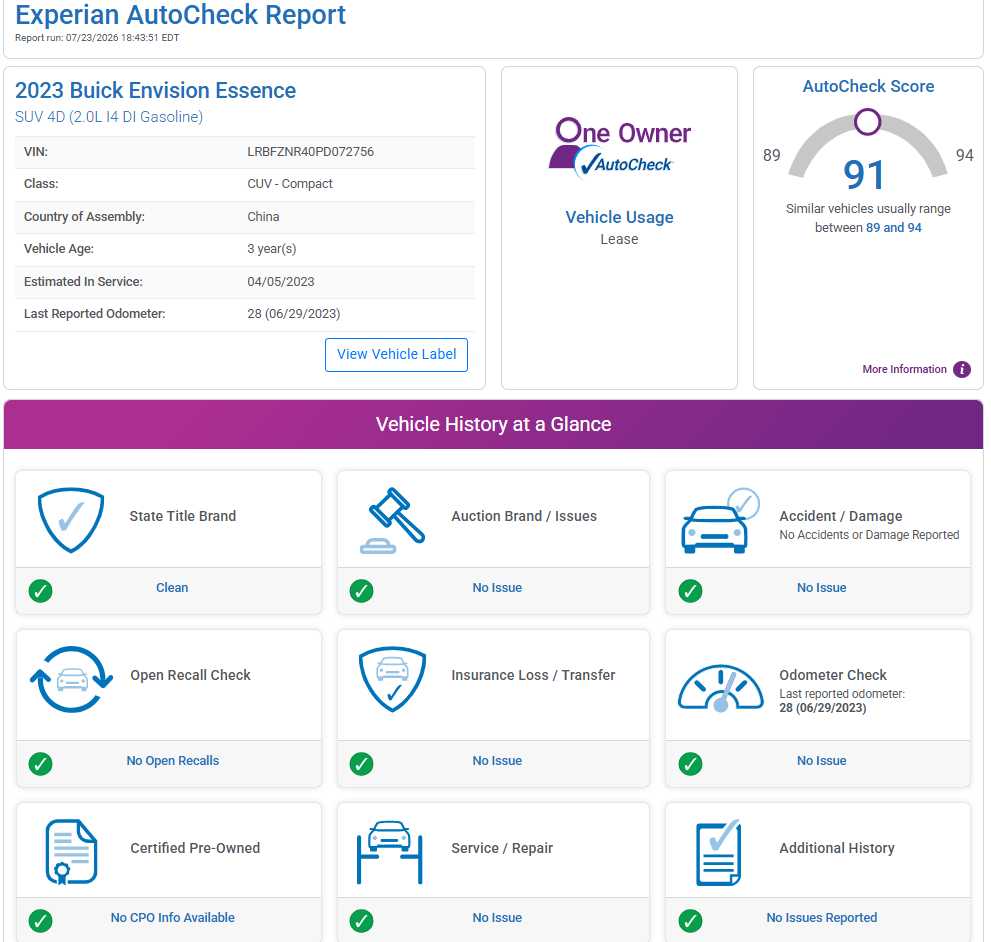Click the Additional History label
Image resolution: width=991 pixels, height=942 pixels.
tap(837, 848)
